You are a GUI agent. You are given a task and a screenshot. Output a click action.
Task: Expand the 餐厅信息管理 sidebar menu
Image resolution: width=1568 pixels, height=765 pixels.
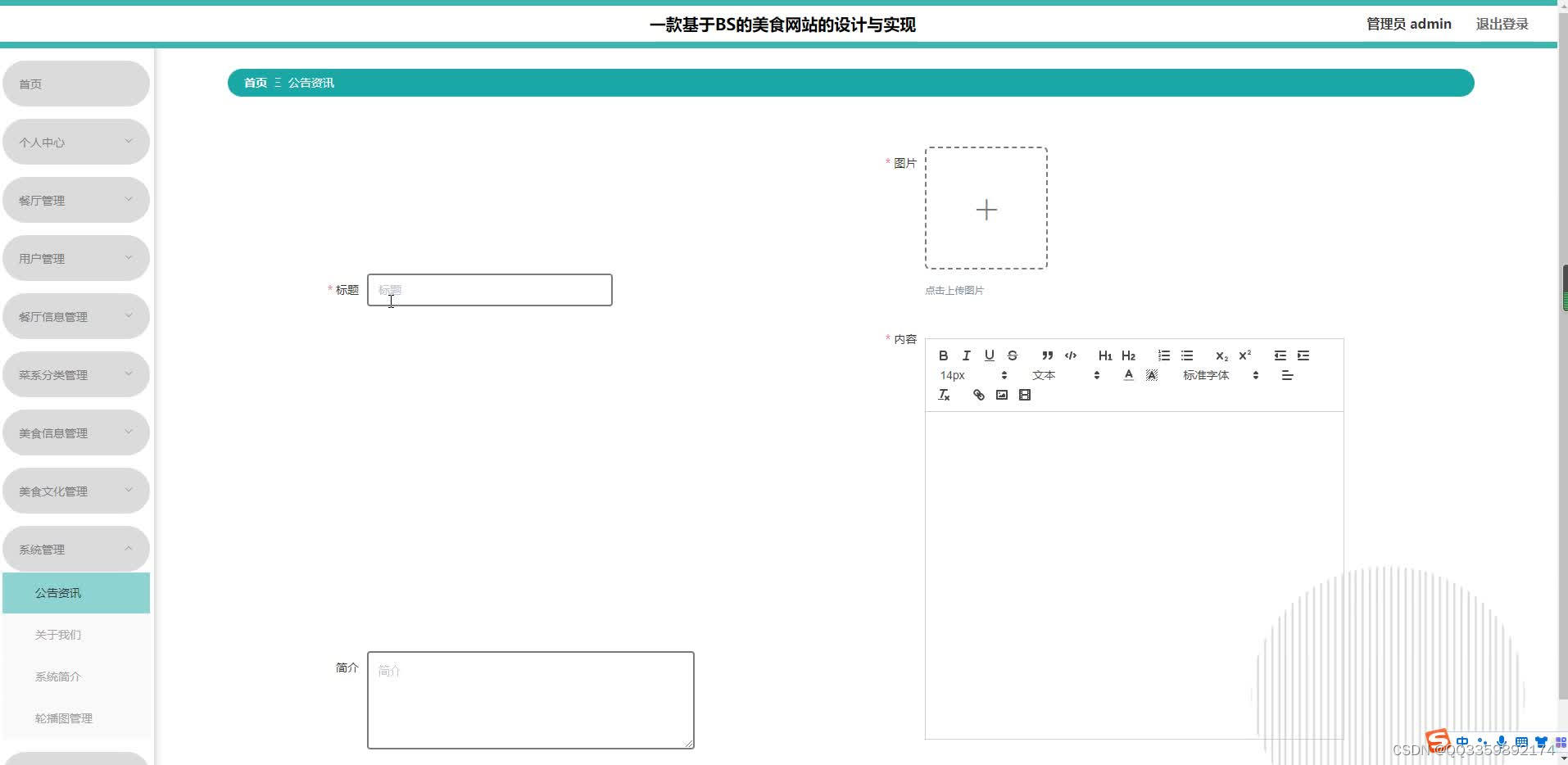pyautogui.click(x=76, y=316)
